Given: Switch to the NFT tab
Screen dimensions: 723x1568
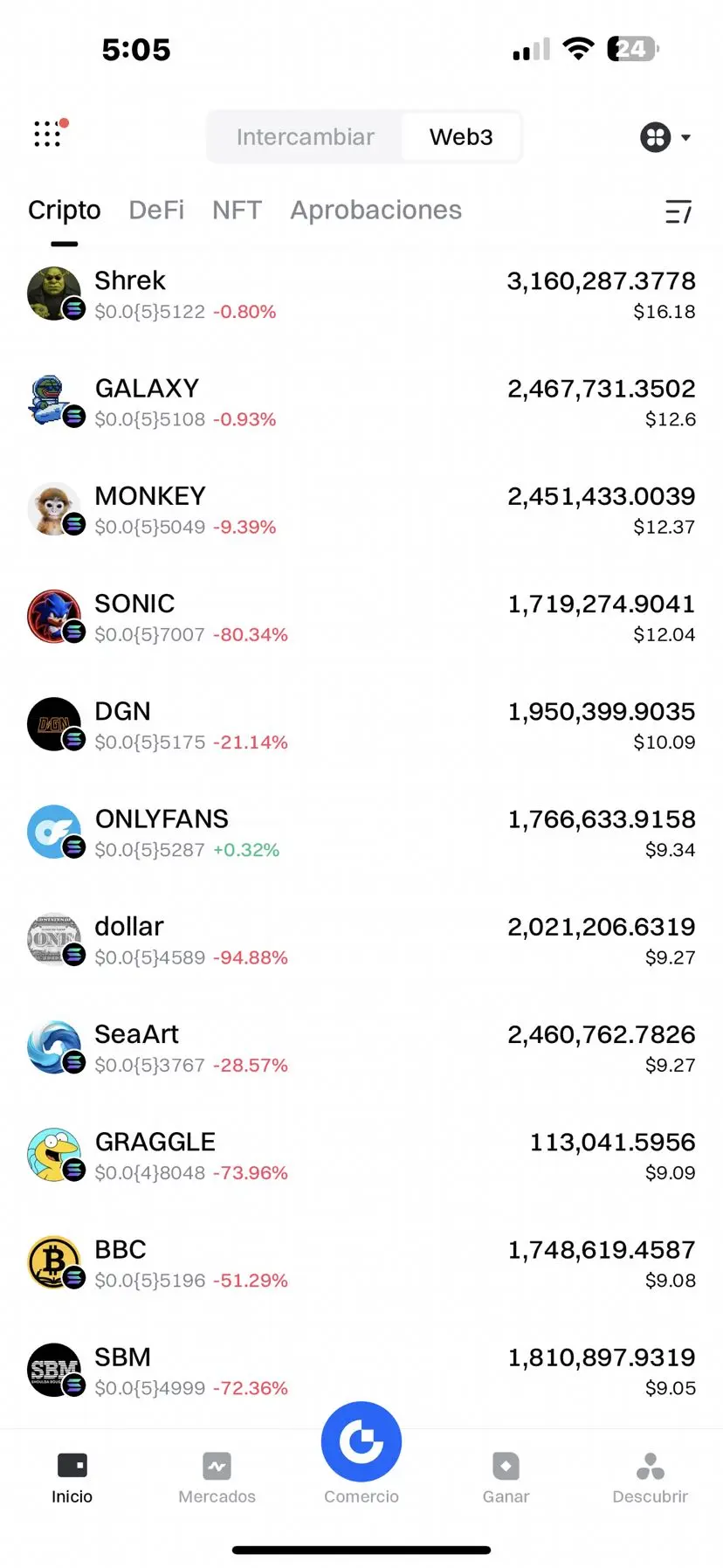Looking at the screenshot, I should coord(237,211).
